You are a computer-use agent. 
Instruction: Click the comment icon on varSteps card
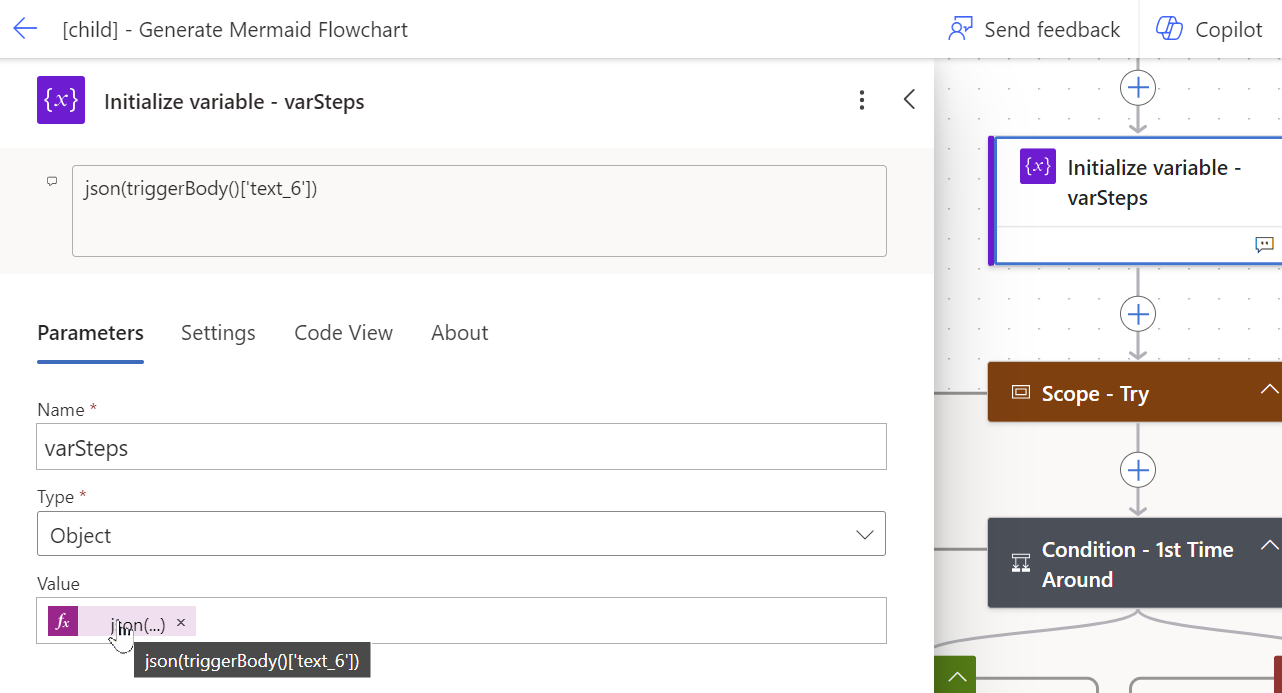coord(1264,244)
